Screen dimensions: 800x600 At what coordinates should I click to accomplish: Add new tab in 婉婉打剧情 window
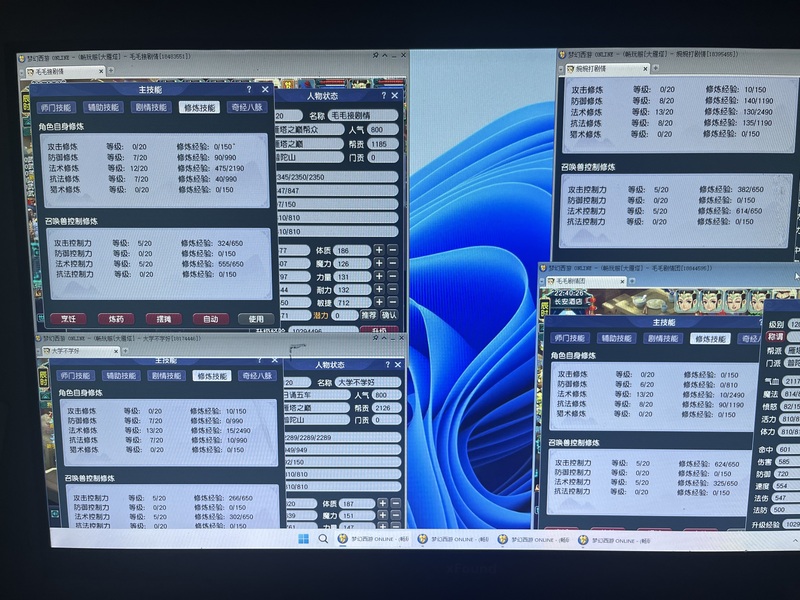pyautogui.click(x=656, y=67)
